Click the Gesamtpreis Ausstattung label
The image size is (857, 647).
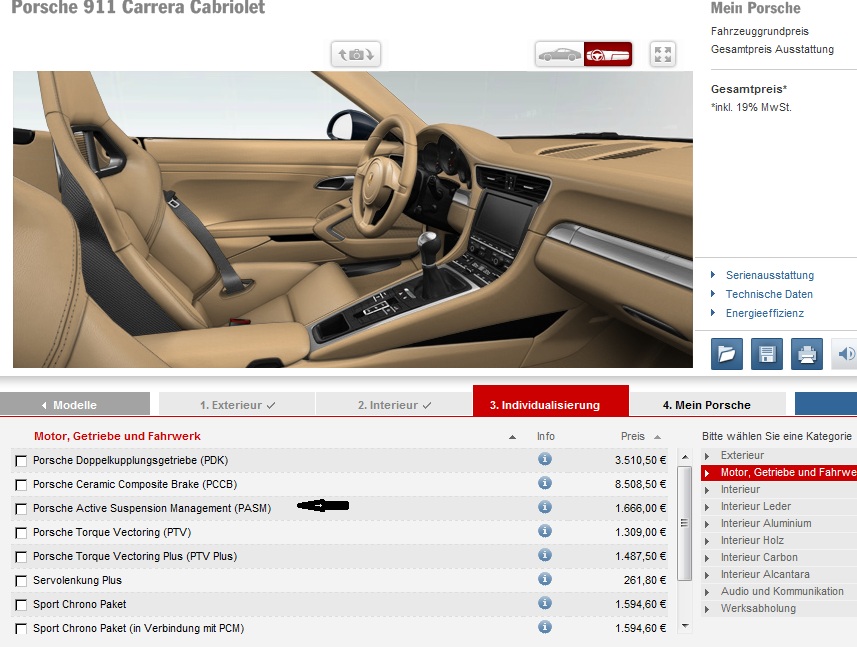pyautogui.click(x=772, y=49)
